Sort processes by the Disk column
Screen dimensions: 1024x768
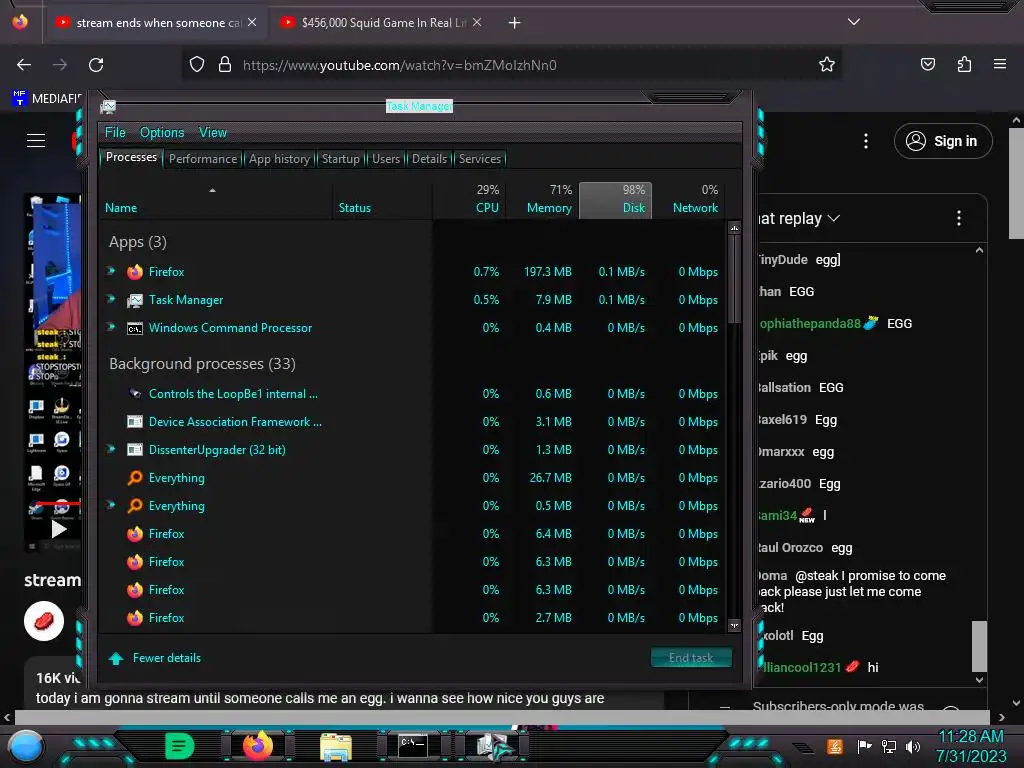(x=615, y=200)
